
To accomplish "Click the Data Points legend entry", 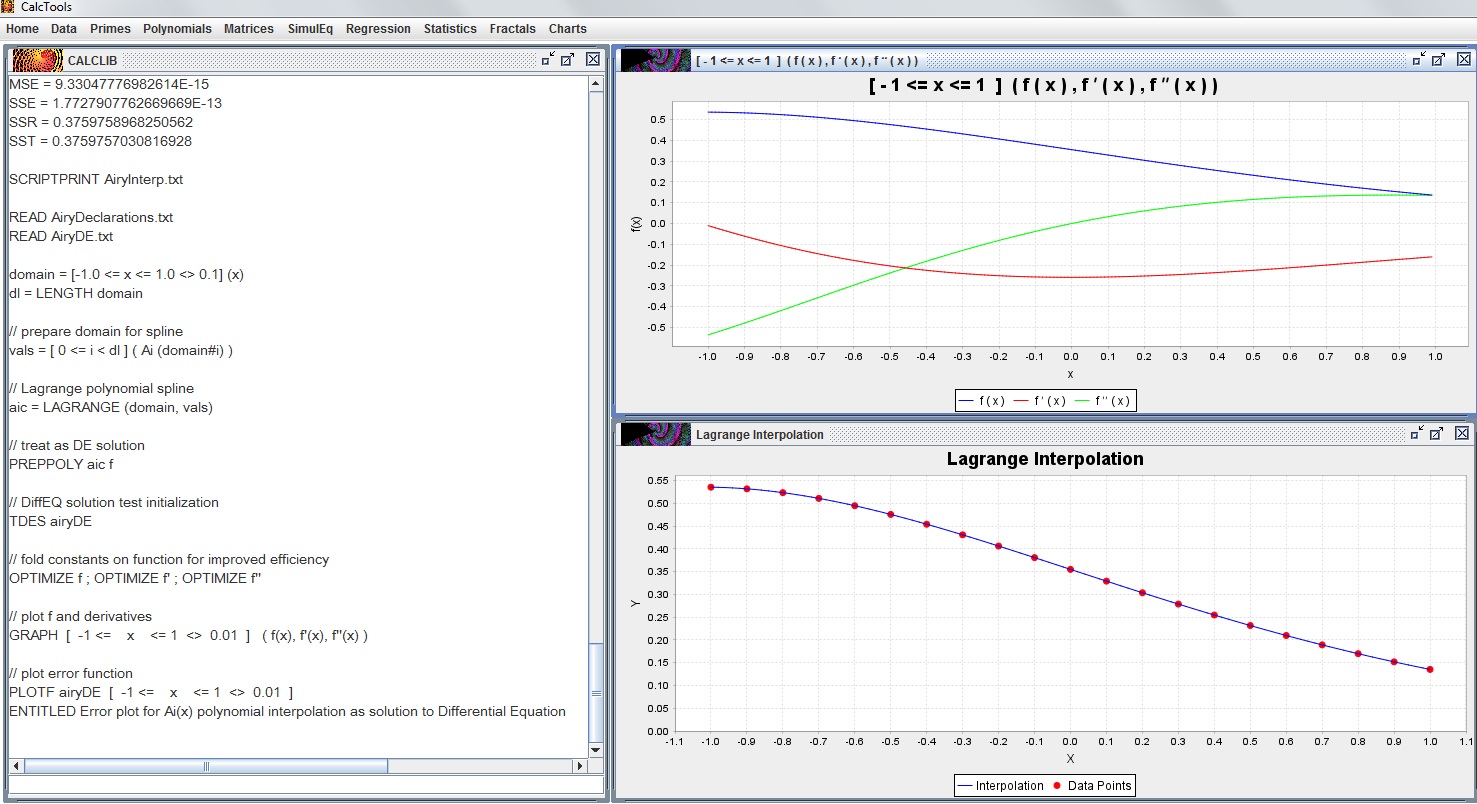I will (1091, 785).
